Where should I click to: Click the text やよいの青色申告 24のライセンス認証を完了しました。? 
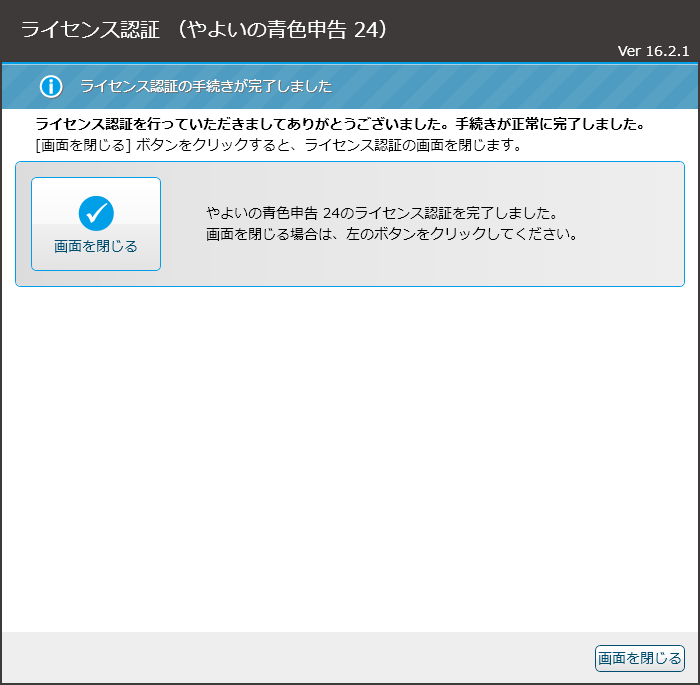point(383,213)
